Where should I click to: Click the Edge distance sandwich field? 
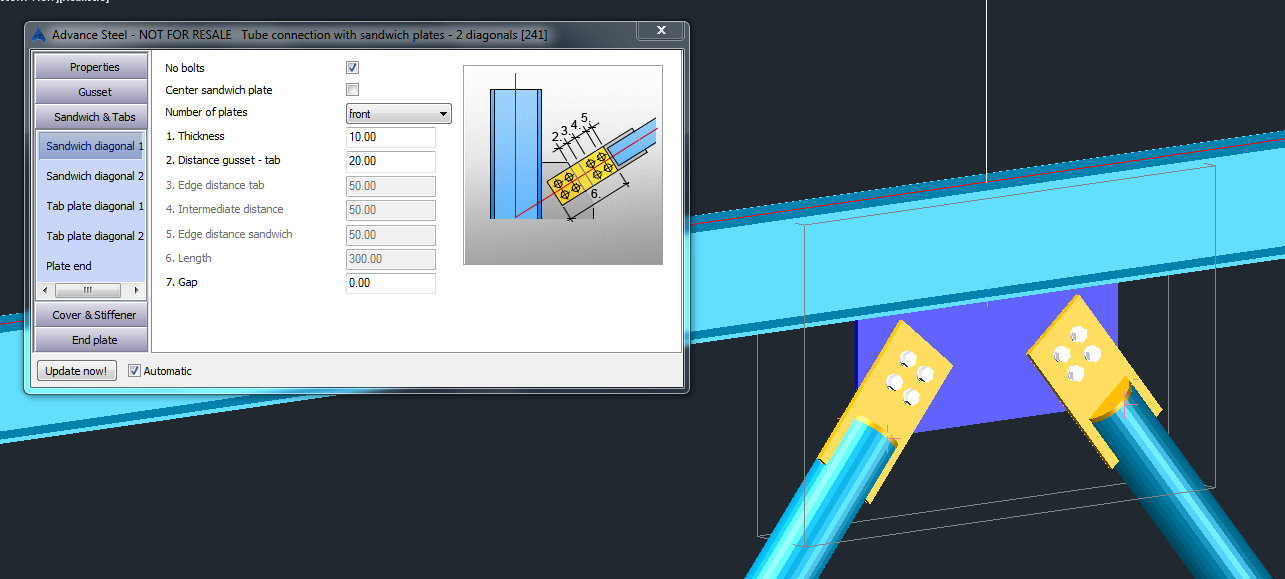[x=391, y=234]
